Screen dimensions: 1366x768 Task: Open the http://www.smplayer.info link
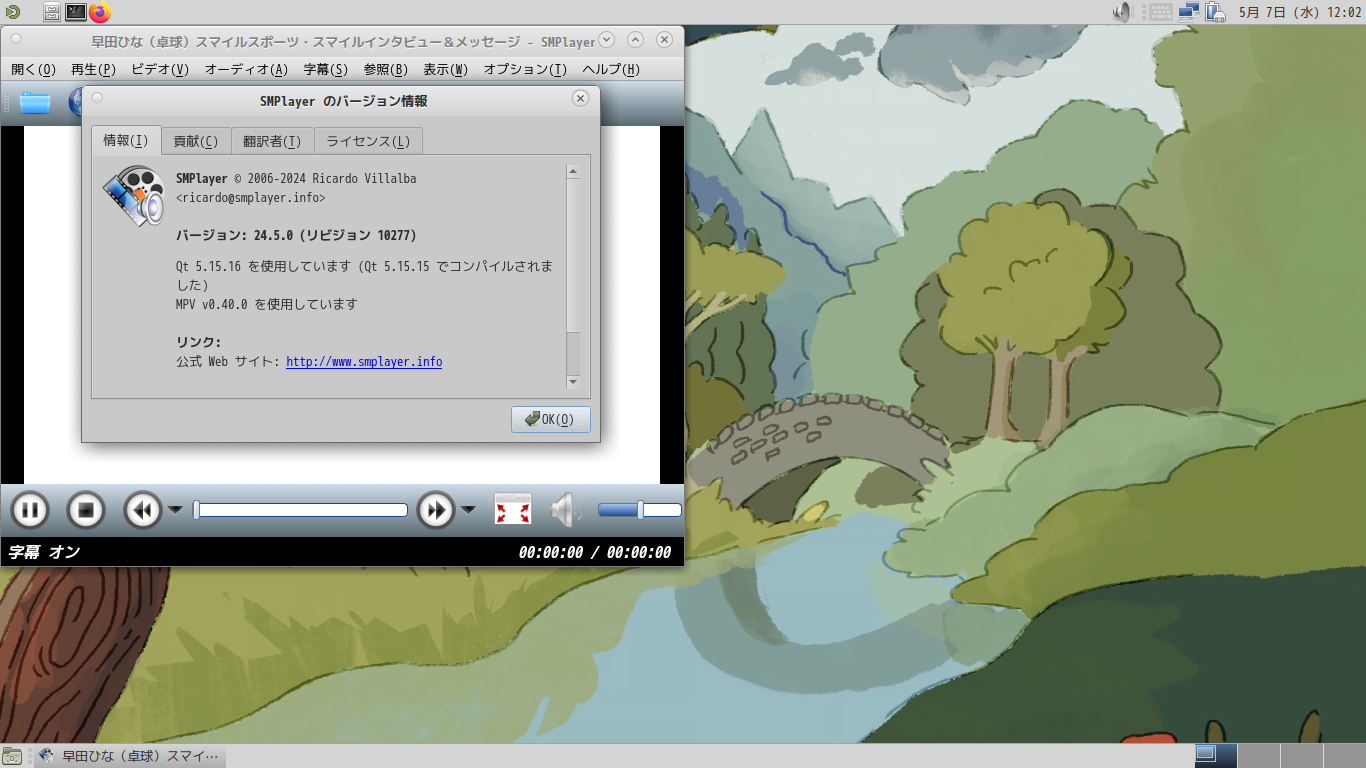point(364,362)
